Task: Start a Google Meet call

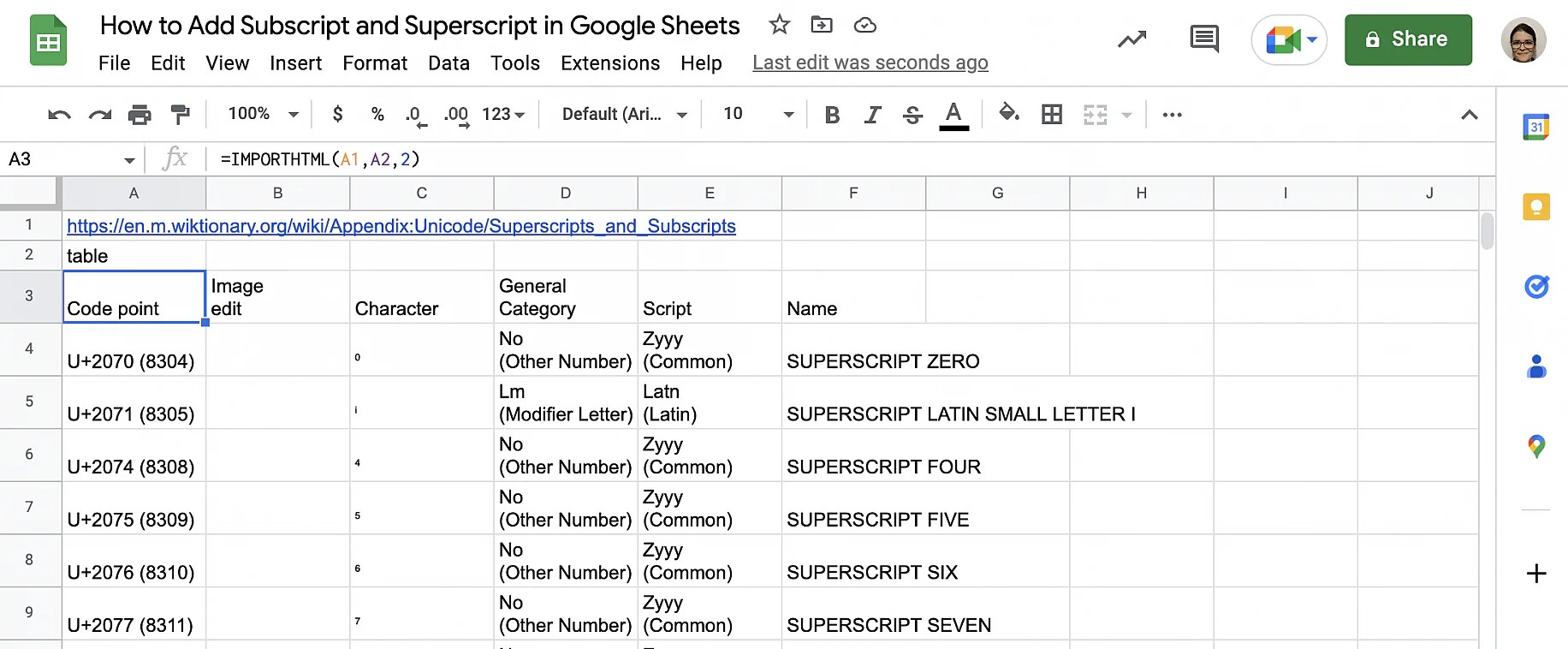Action: [x=1289, y=39]
